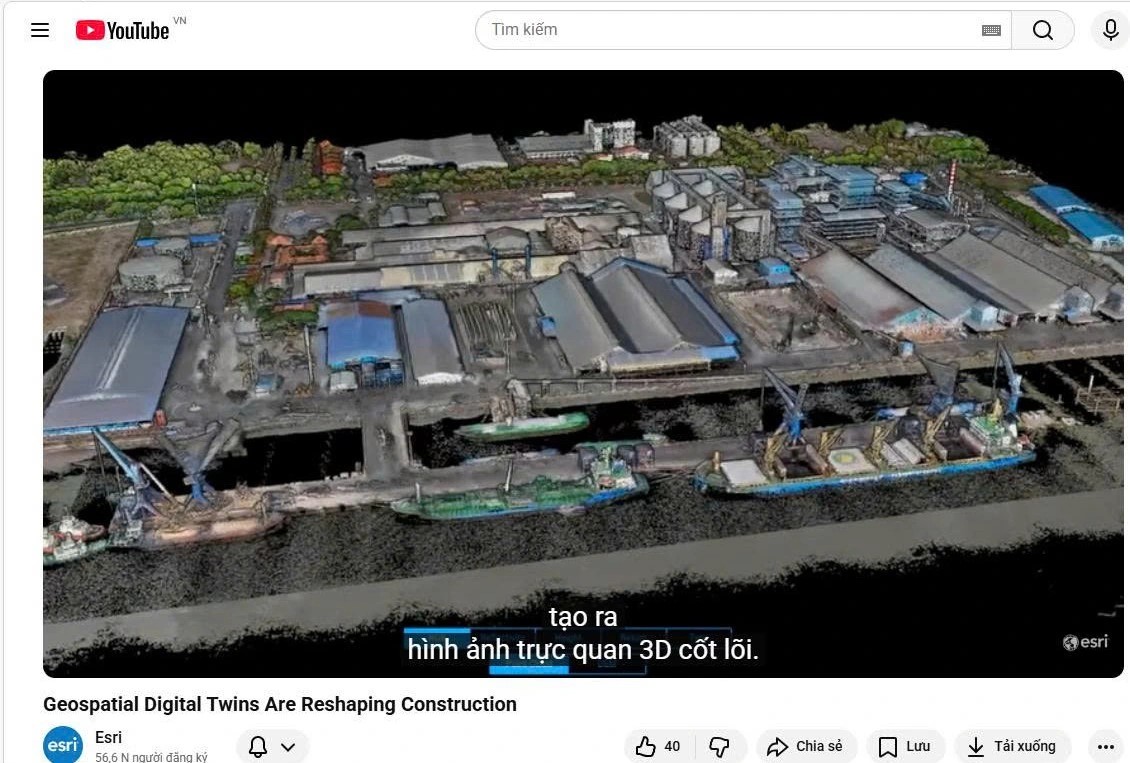Click the hamburger guide icon

click(40, 30)
